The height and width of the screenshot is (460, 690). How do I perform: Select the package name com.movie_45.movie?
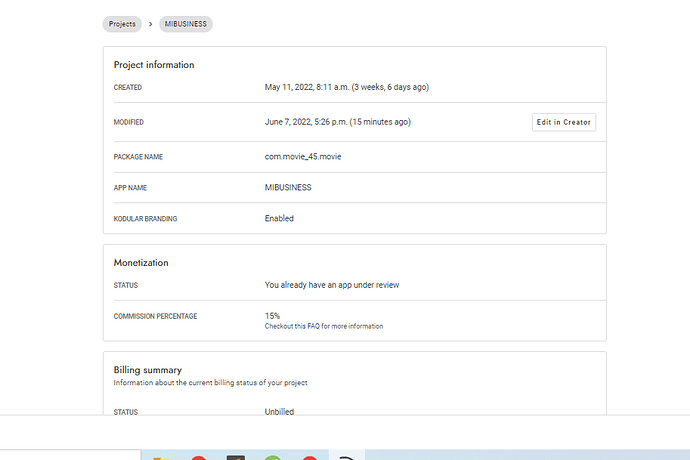point(303,157)
